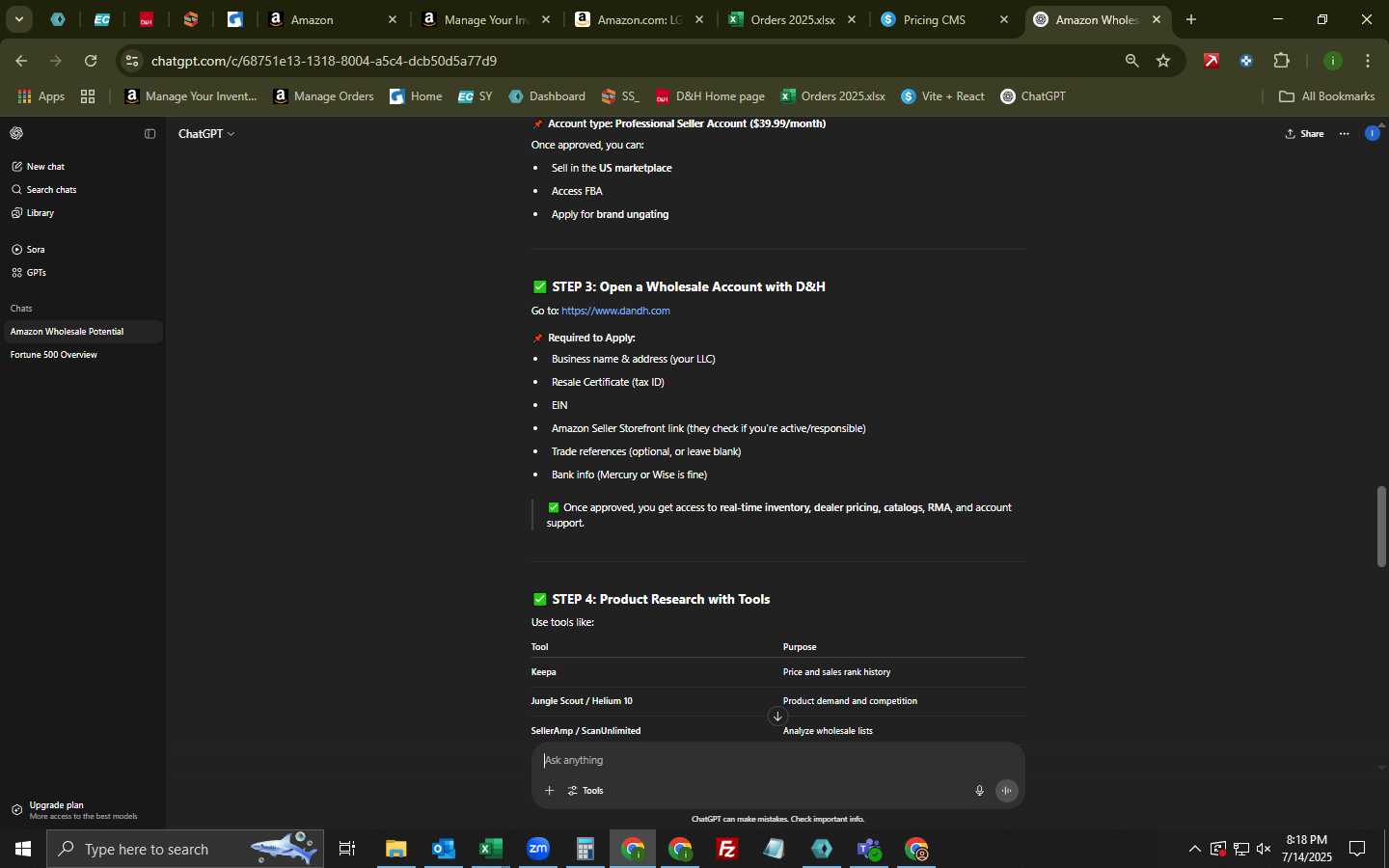
Task: Click the taskbar search box
Action: point(185,849)
